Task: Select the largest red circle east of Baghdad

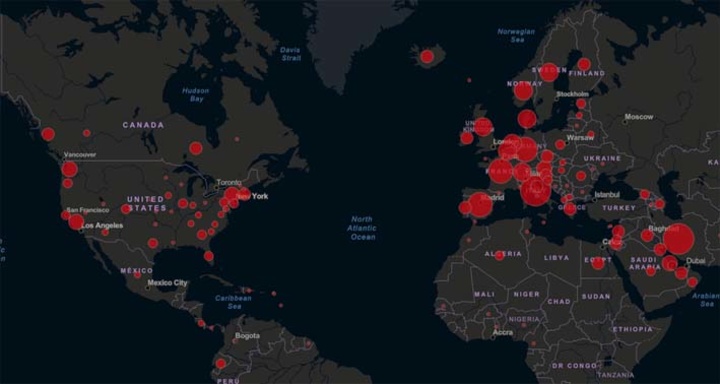Action: (678, 239)
